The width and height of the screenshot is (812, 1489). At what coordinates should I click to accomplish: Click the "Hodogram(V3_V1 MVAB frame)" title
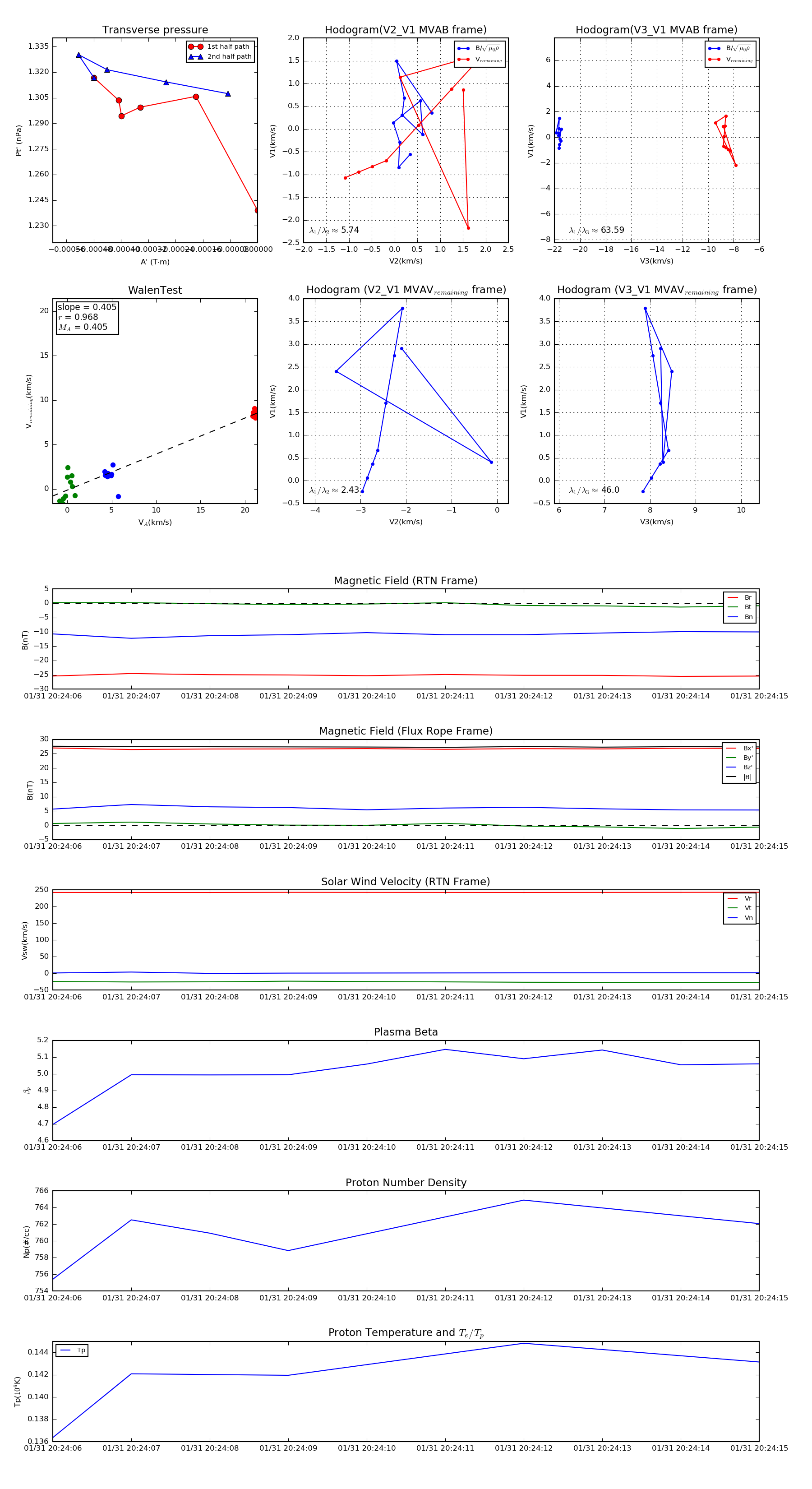click(x=656, y=30)
